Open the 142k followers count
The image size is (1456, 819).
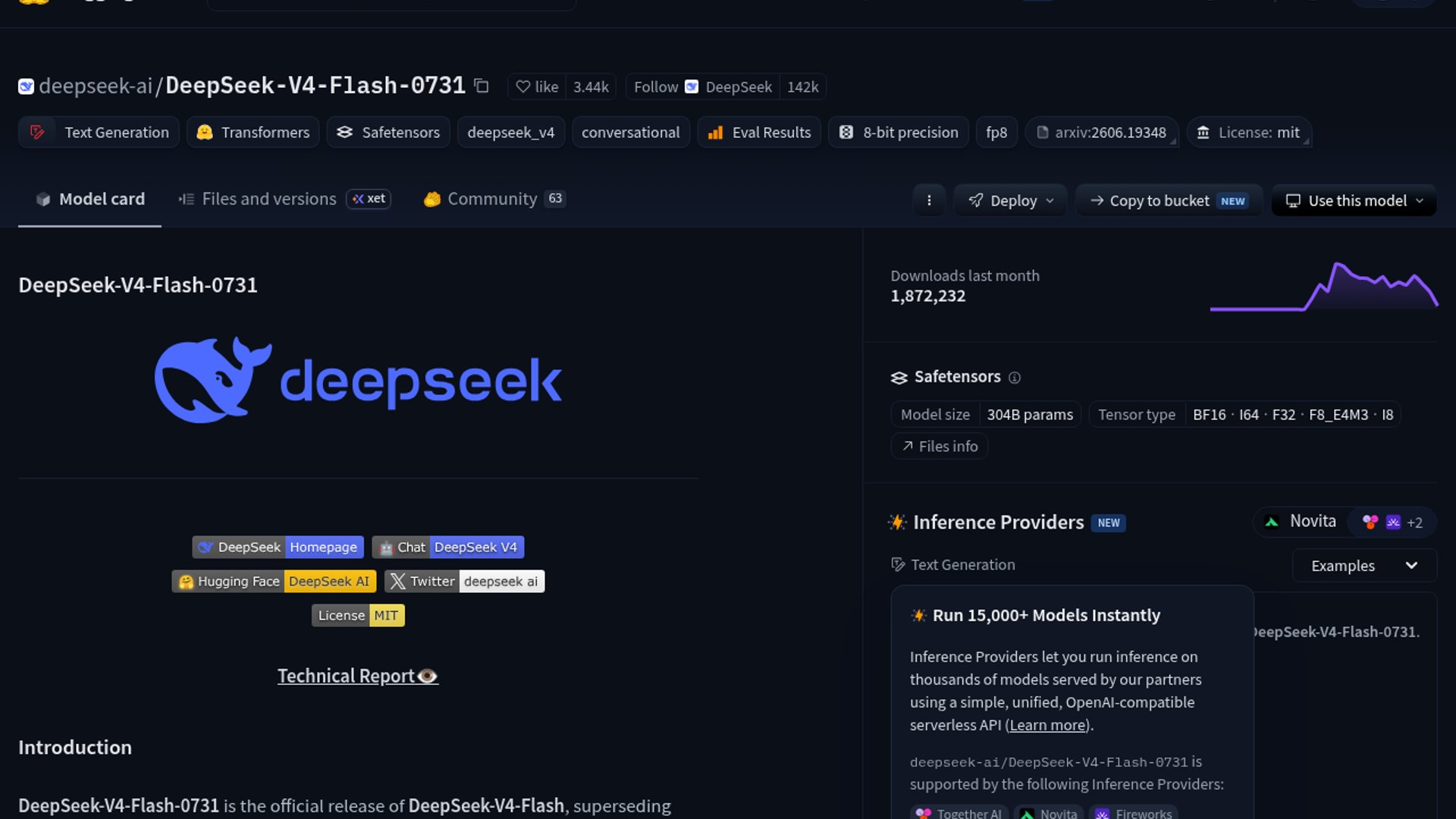[x=802, y=86]
